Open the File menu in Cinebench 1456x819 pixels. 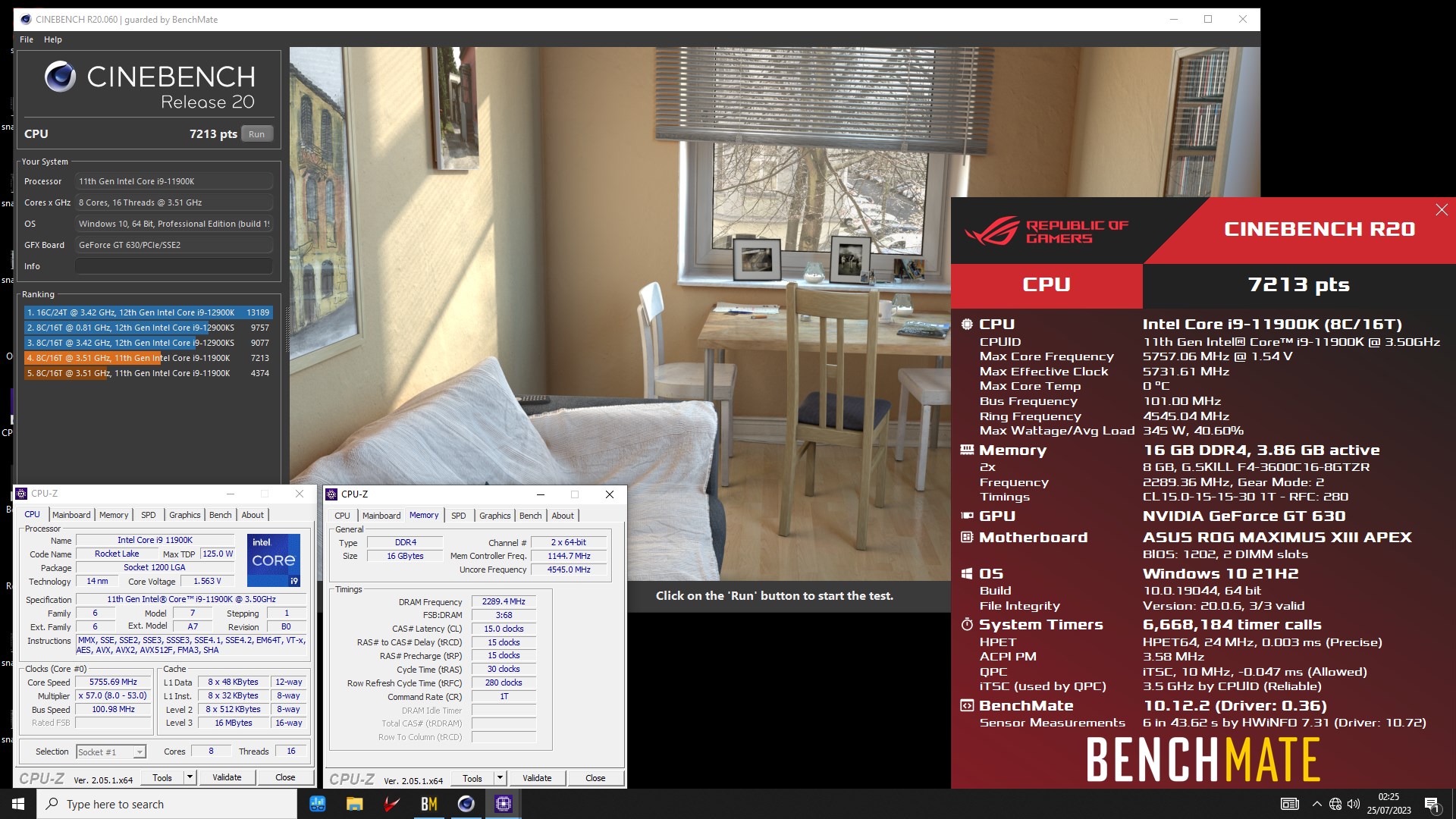(x=27, y=39)
